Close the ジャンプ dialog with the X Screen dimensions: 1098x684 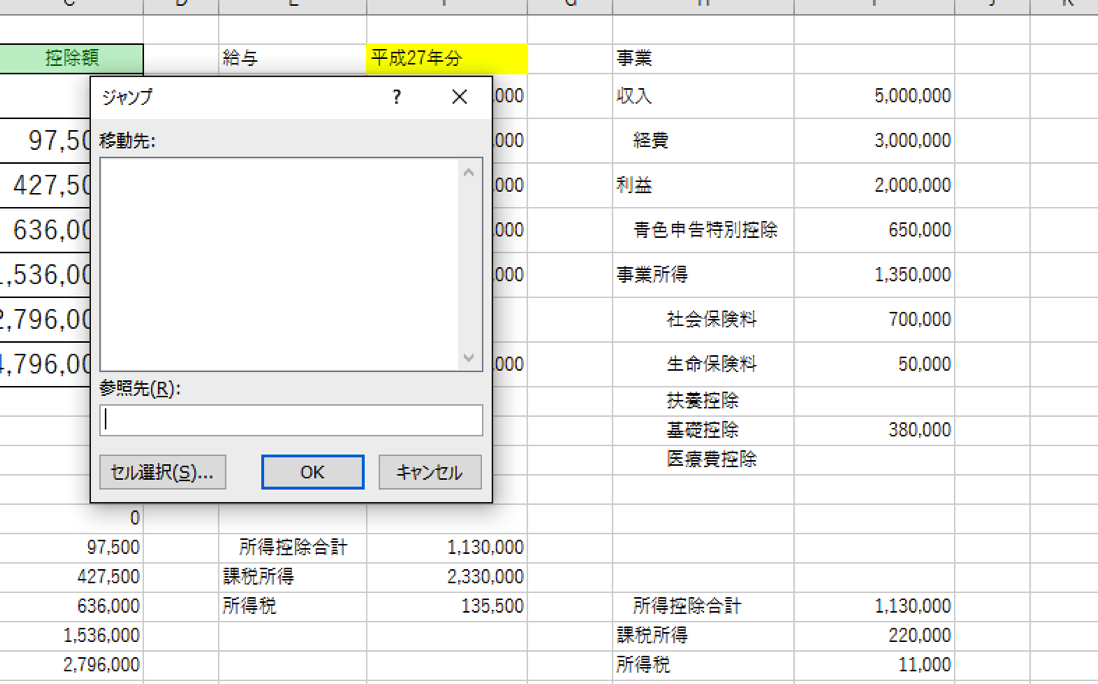coord(459,97)
